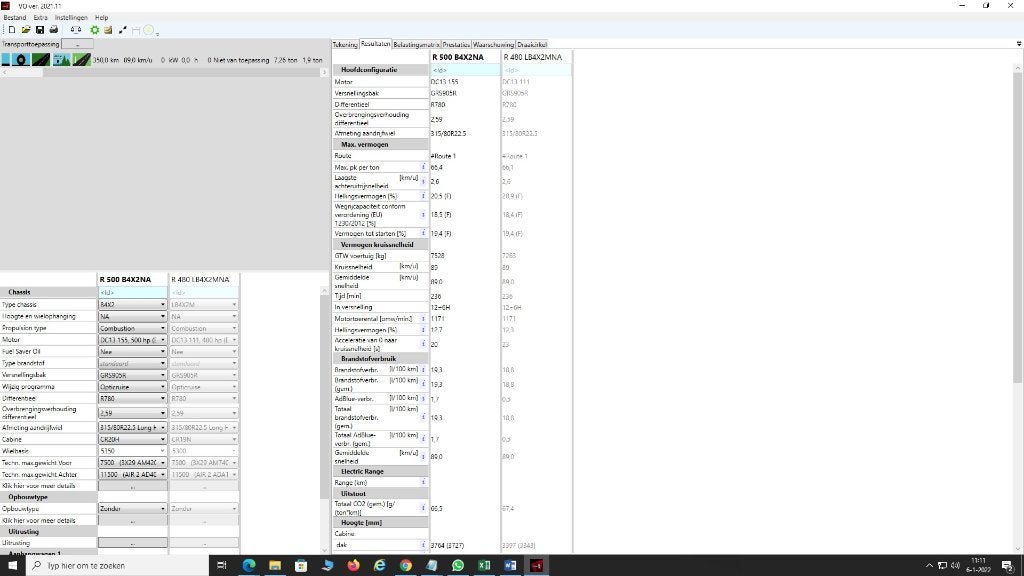Show info for Range (km) row
Image resolution: width=1024 pixels, height=576 pixels.
coord(423,482)
